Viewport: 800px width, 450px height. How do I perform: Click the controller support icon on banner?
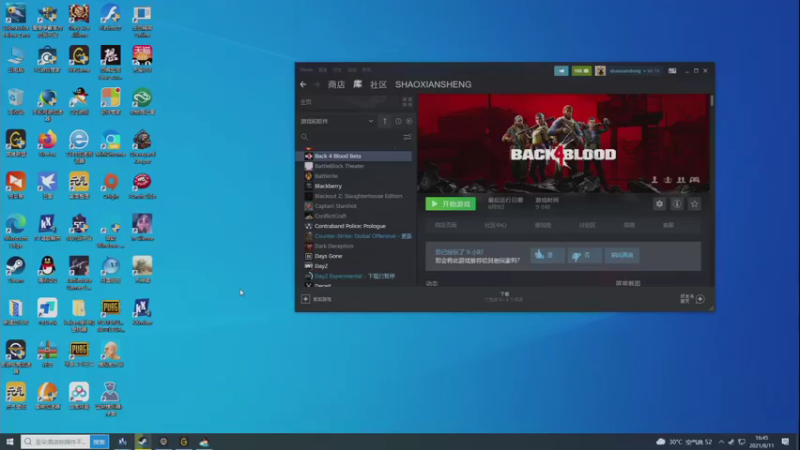coord(694,180)
